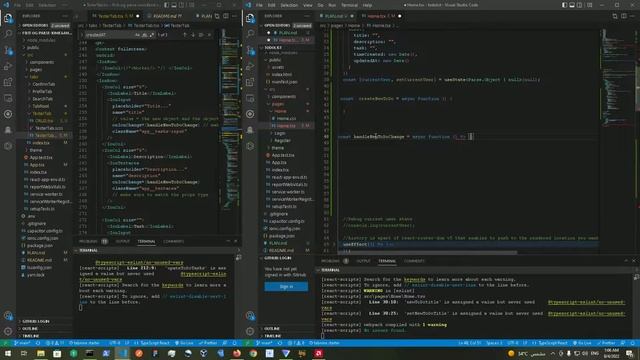640x360 pixels.
Task: Open Remote Explorer in left VS Code window
Action: 8,98
